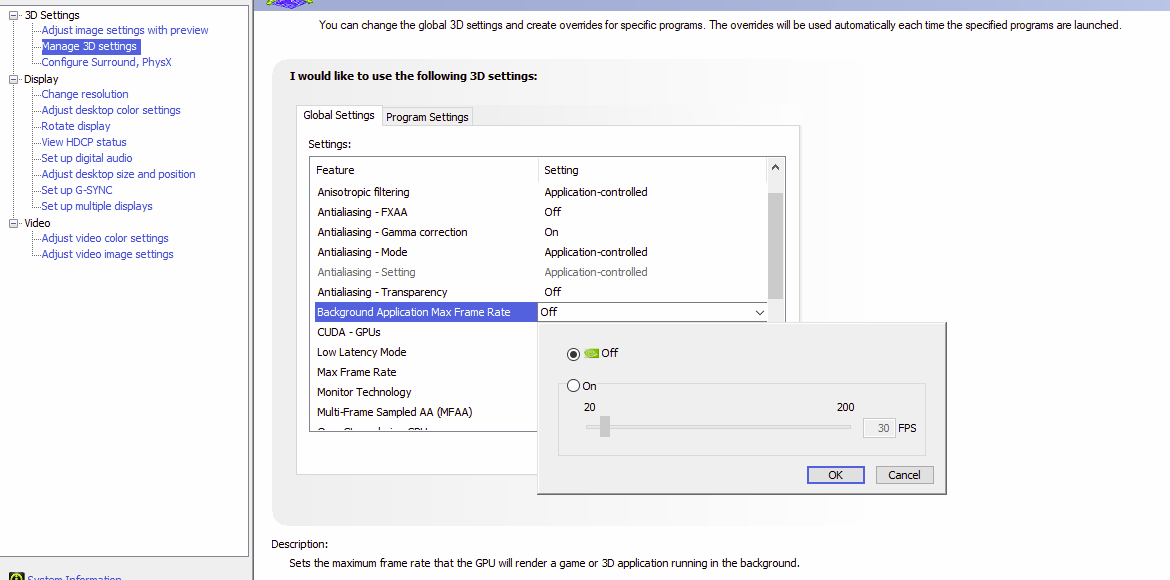Screen dimensions: 1170x580
Task: Select the CUDA - GPUs row
Action: tap(424, 332)
